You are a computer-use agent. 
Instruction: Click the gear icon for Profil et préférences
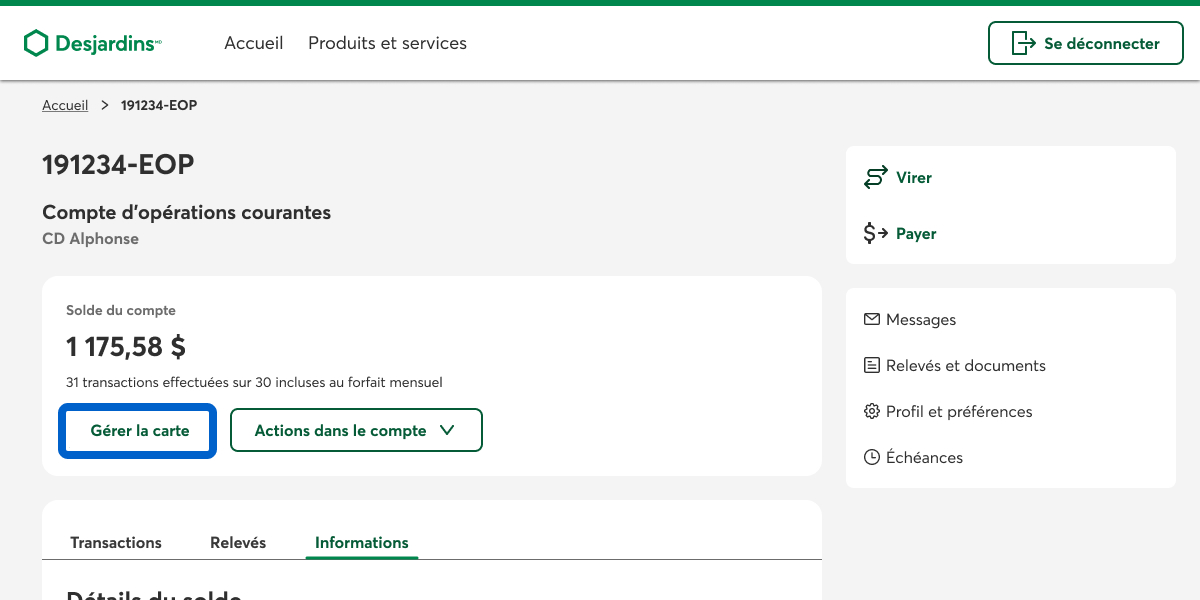point(872,412)
